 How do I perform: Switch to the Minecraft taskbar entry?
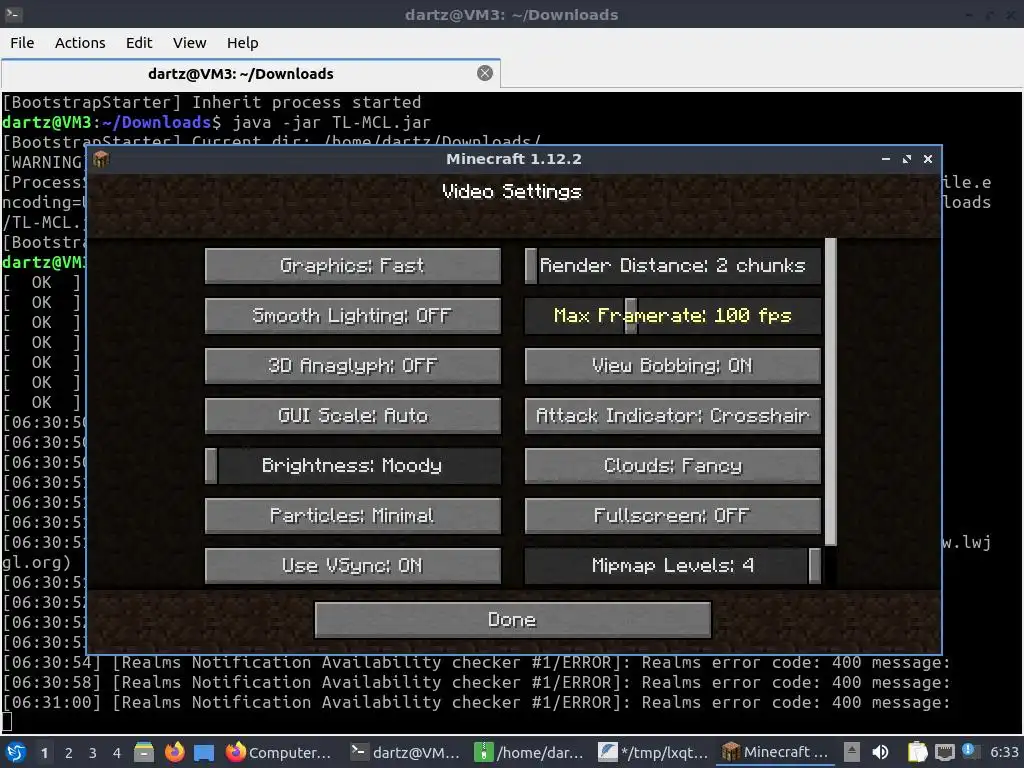776,752
